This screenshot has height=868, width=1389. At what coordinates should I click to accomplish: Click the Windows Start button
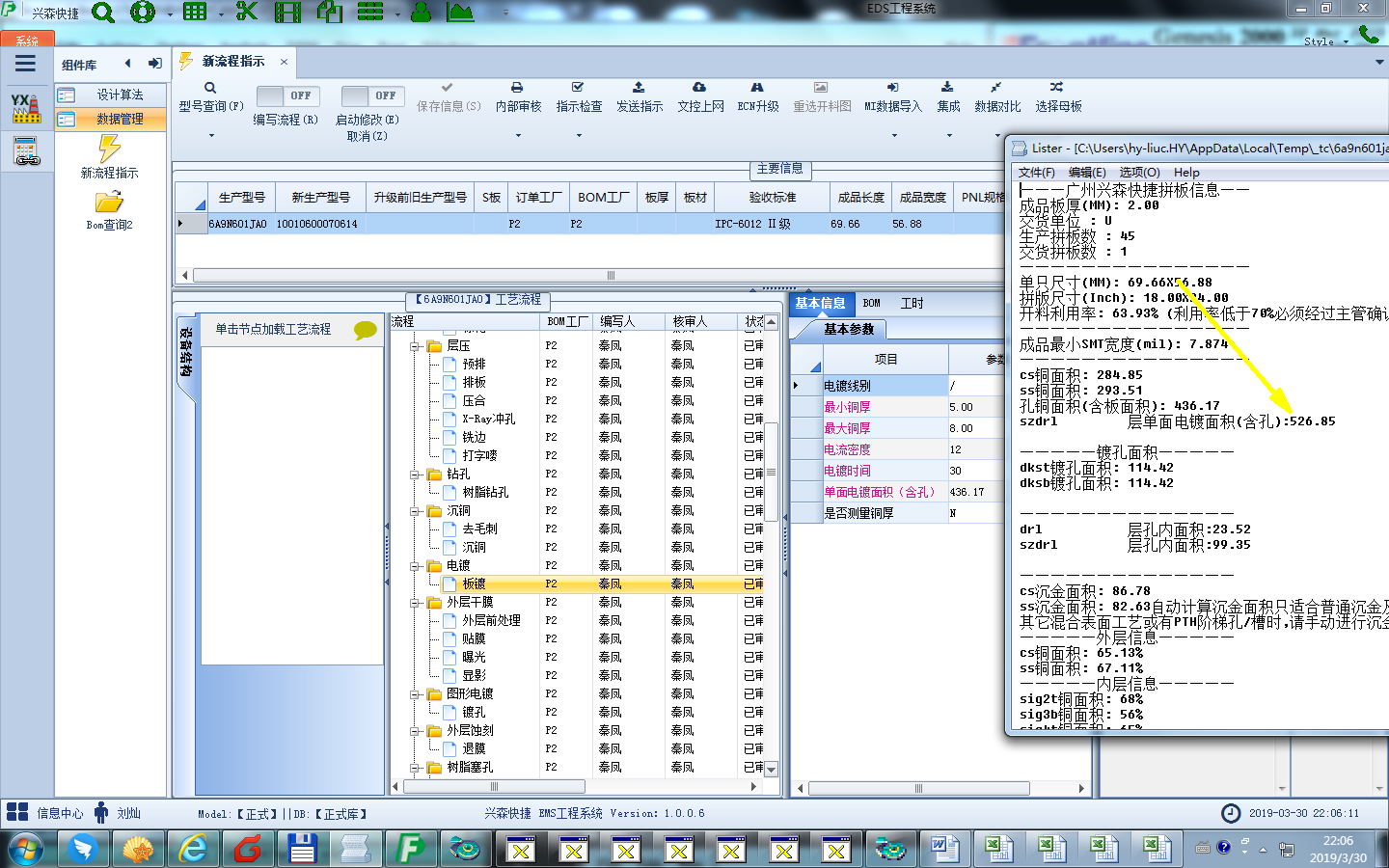click(25, 849)
